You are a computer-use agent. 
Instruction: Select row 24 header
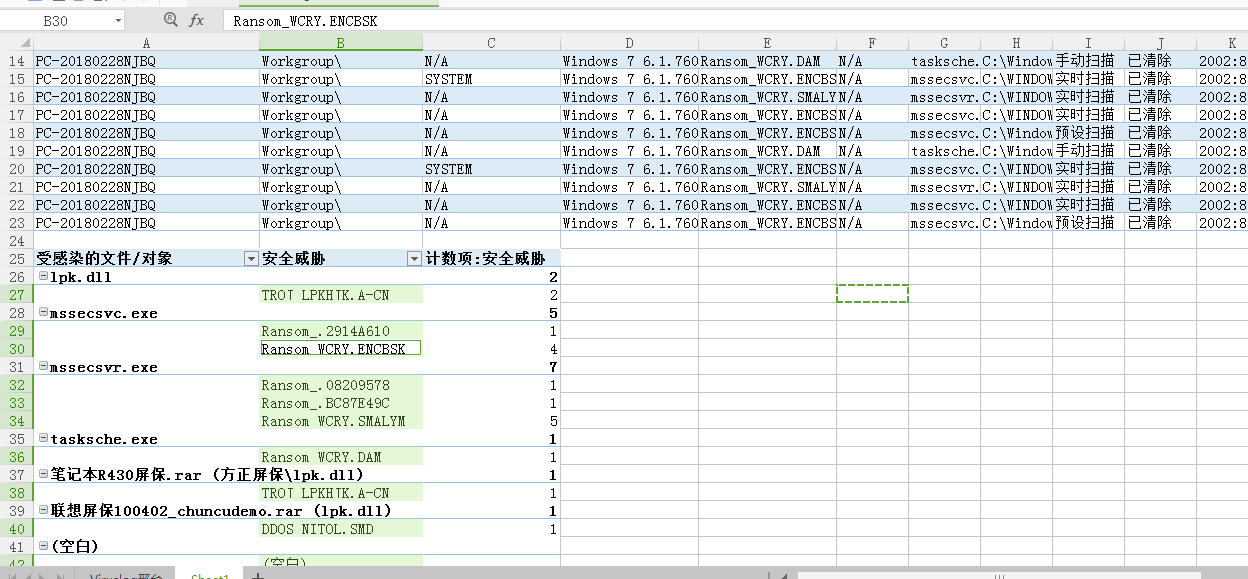click(x=16, y=241)
